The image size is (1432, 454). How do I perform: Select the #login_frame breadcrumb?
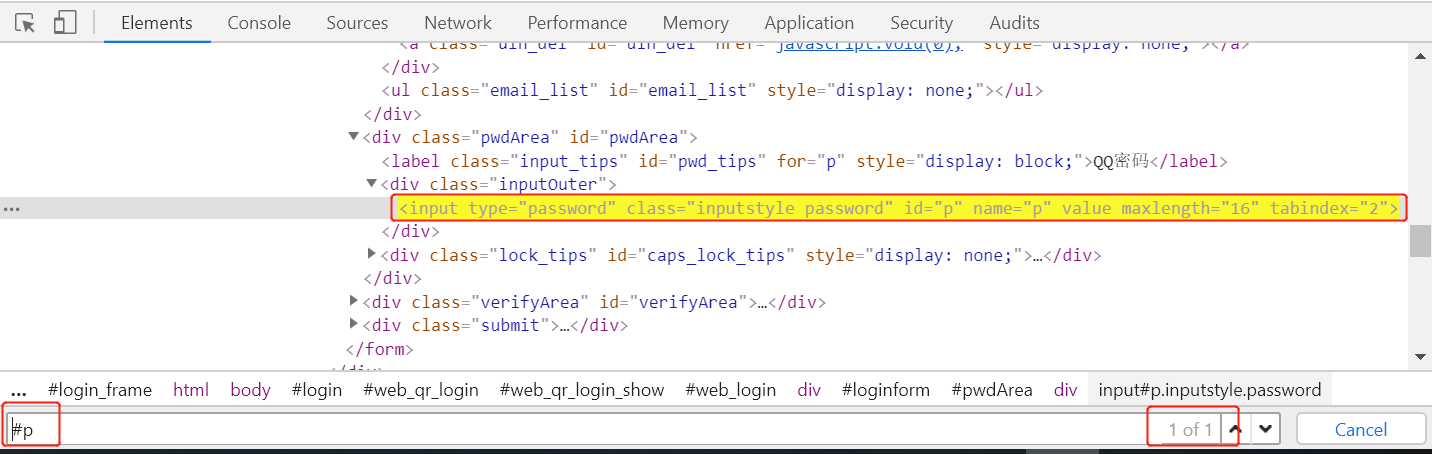tap(100, 390)
